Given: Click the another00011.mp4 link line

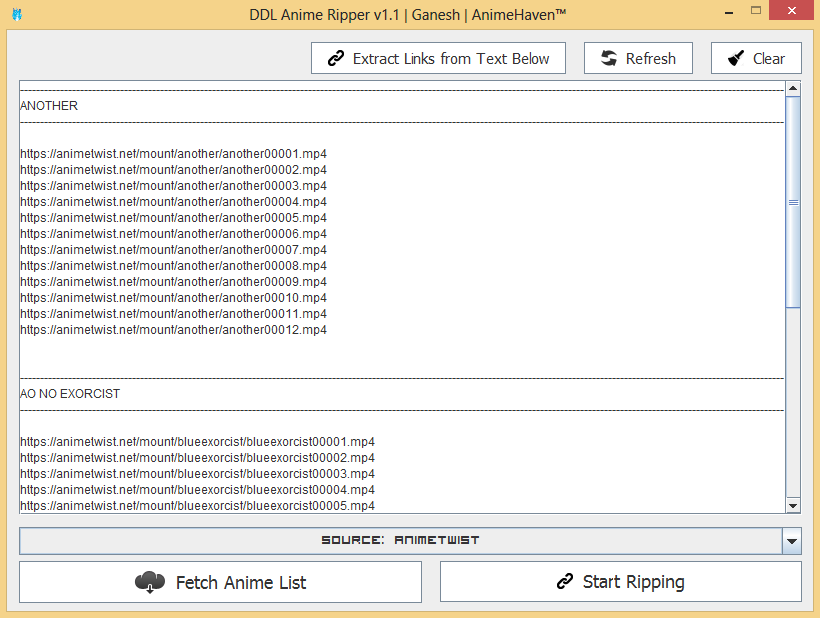Looking at the screenshot, I should 174,314.
